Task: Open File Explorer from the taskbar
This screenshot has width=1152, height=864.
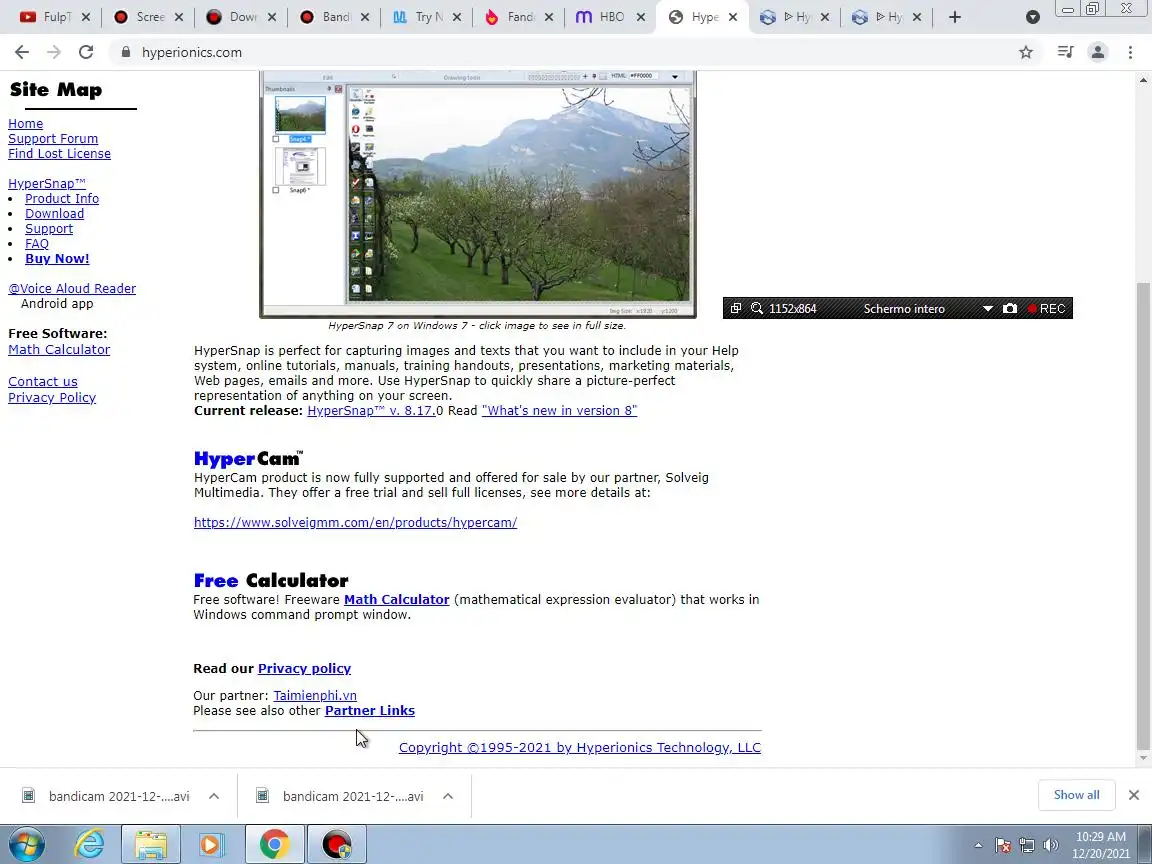Action: [151, 844]
